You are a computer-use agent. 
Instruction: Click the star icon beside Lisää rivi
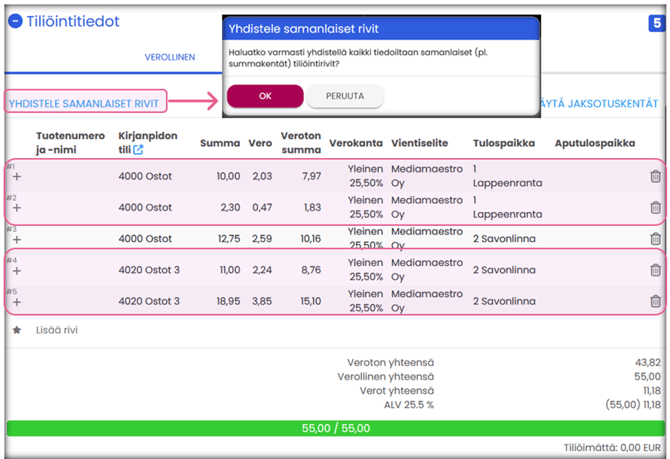[x=16, y=329]
